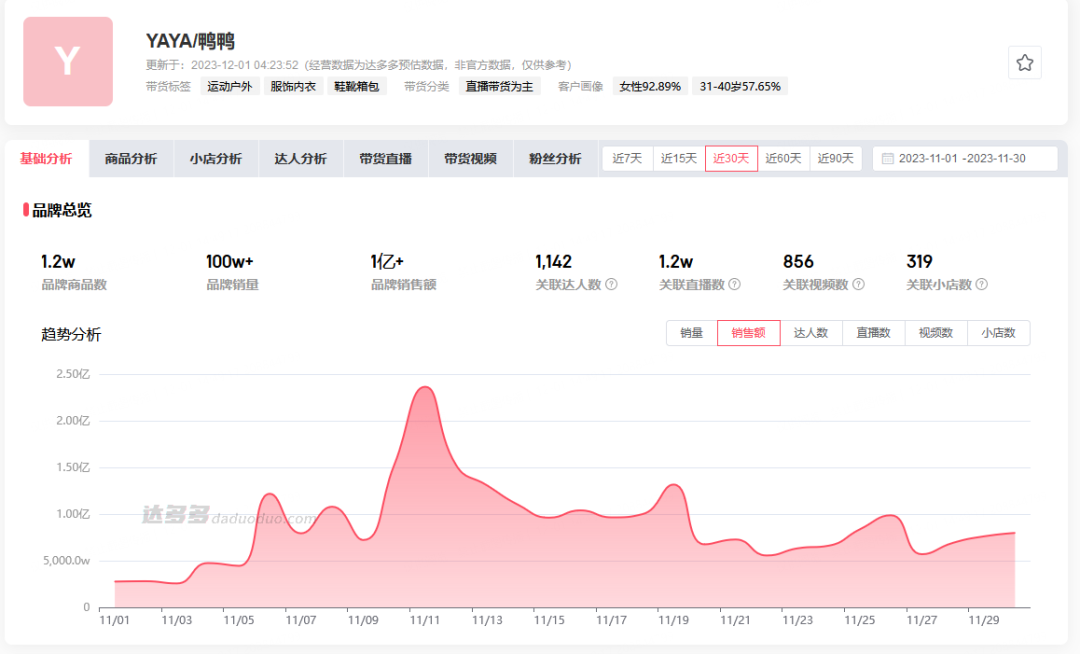This screenshot has height=654, width=1080.
Task: Click the chart peak at 11/11
Action: tap(424, 387)
